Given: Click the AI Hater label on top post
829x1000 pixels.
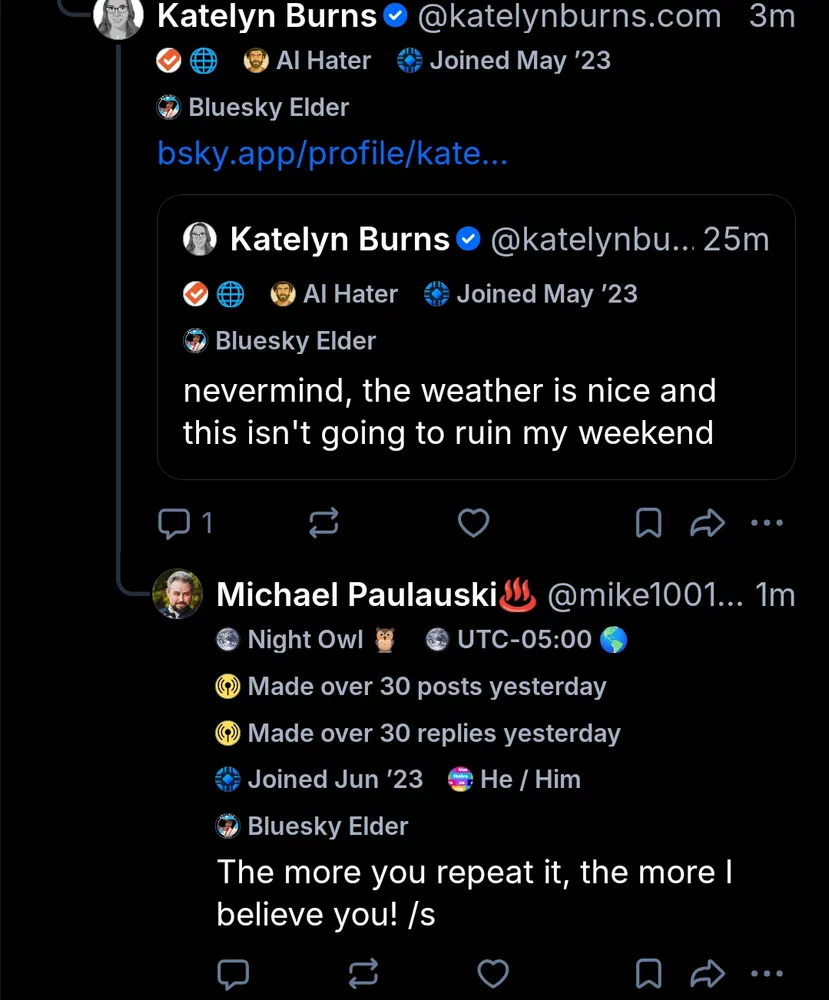Looking at the screenshot, I should (x=308, y=61).
